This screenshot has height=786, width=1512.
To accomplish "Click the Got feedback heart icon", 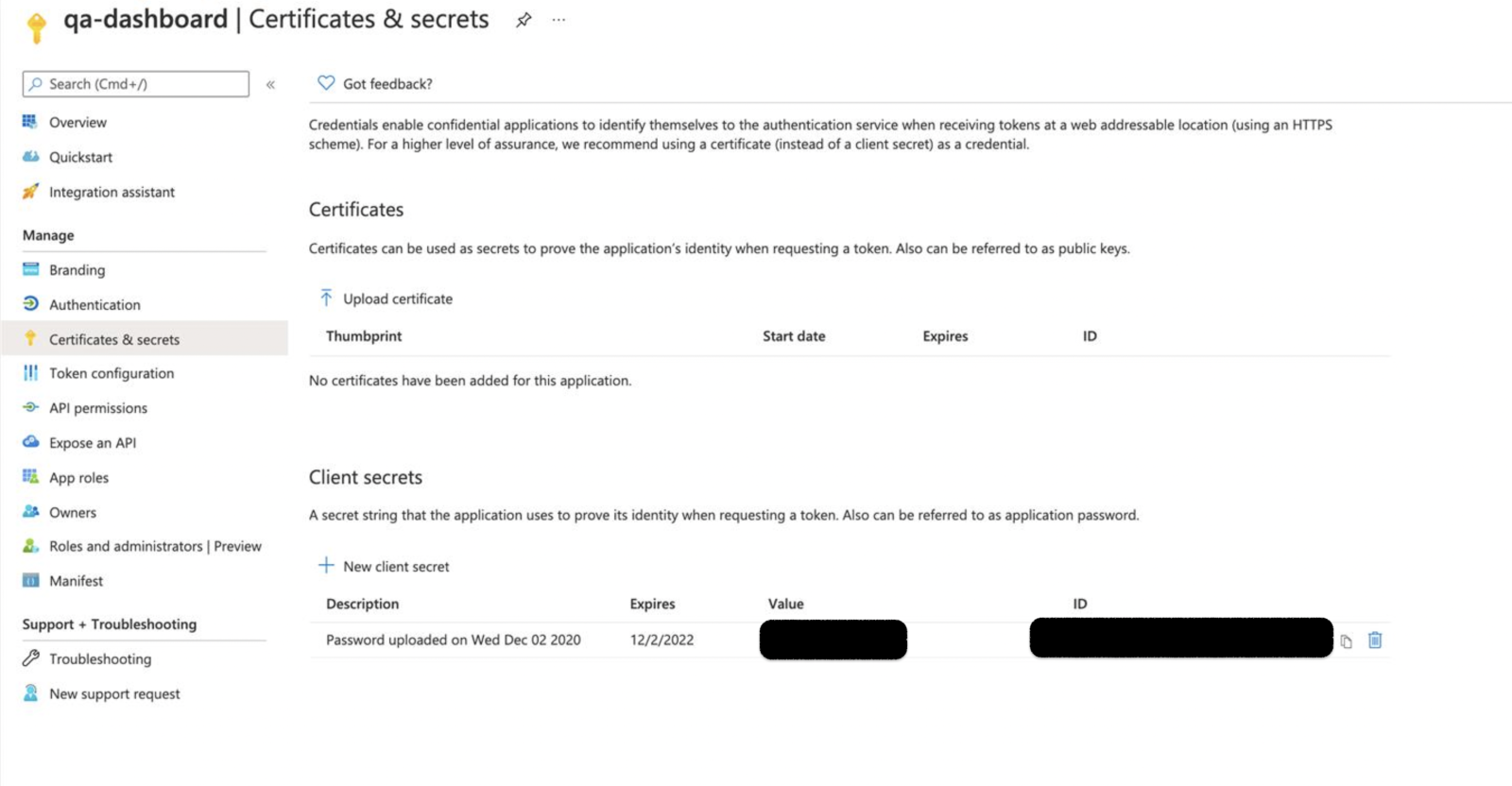I will [326, 83].
